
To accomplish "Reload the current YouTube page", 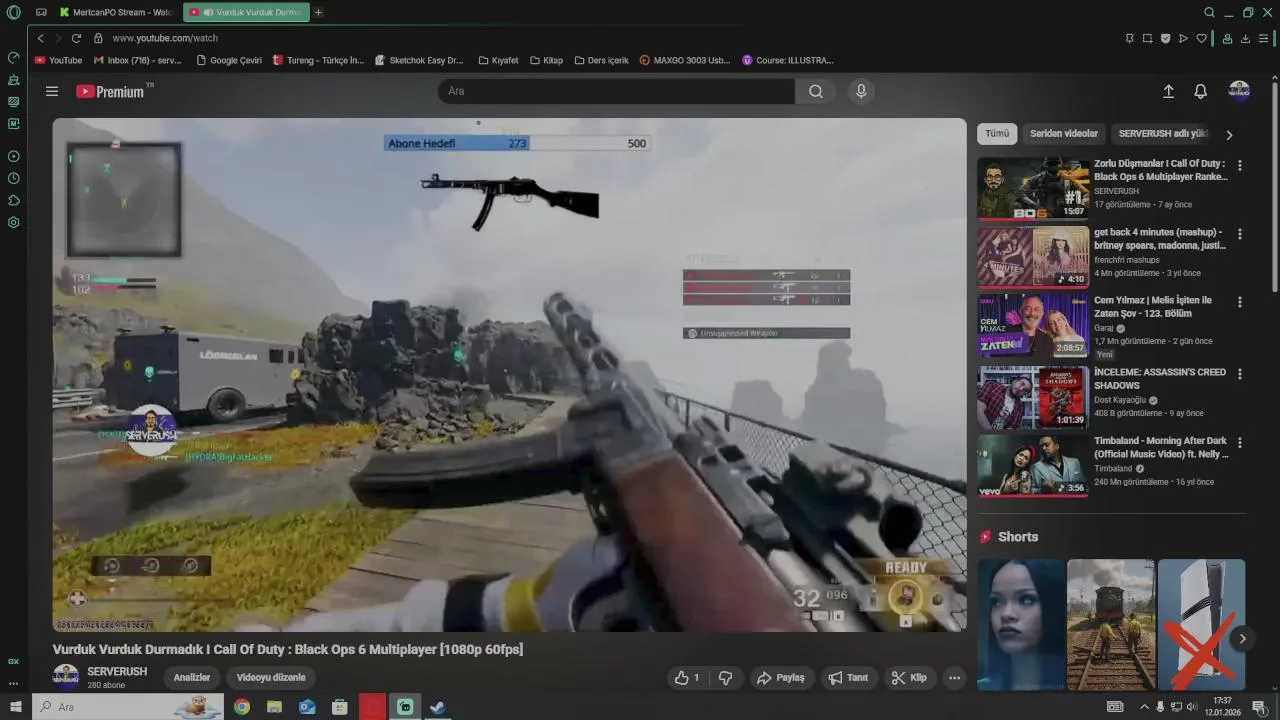I will point(76,38).
